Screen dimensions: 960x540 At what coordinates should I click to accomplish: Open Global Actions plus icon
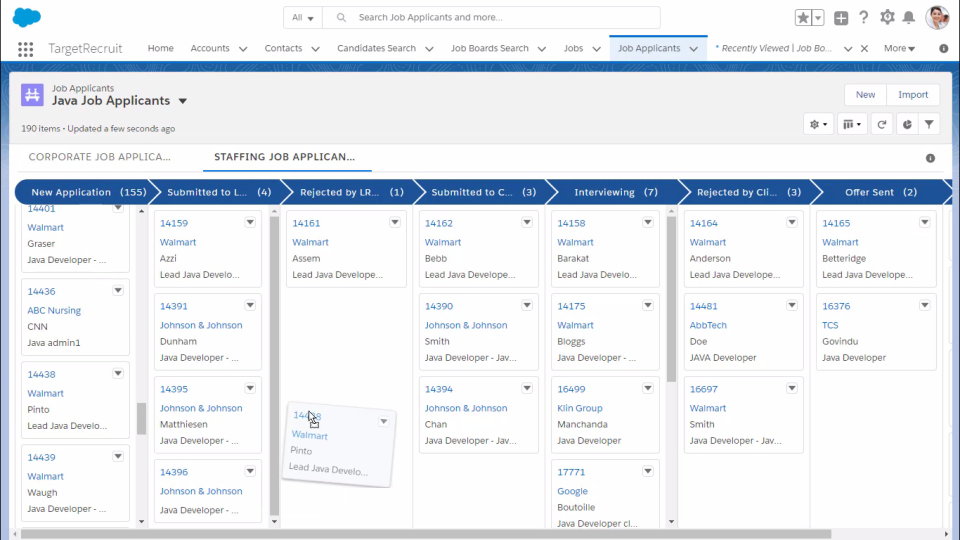pos(841,18)
